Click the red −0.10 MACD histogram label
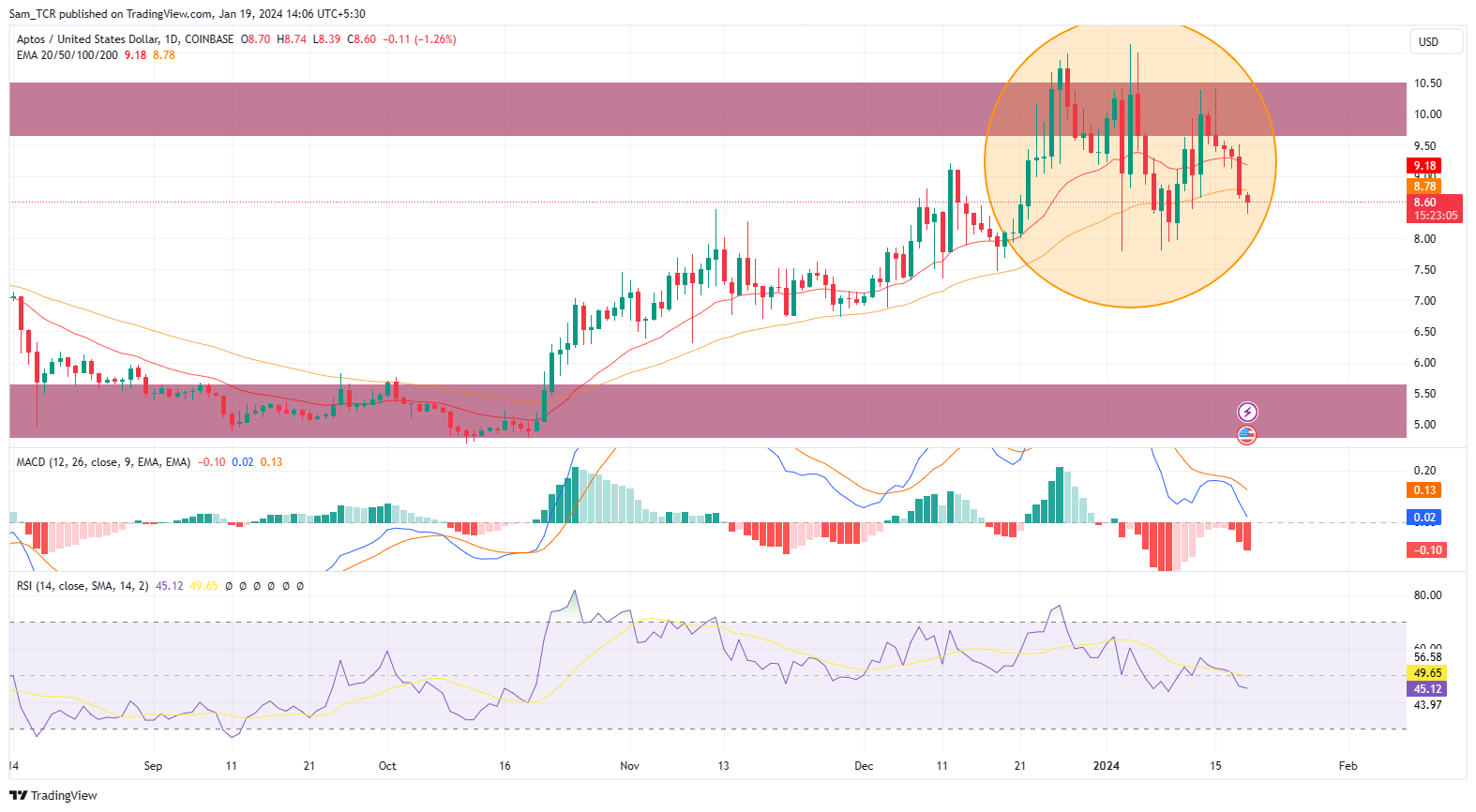1476x812 pixels. click(1427, 550)
